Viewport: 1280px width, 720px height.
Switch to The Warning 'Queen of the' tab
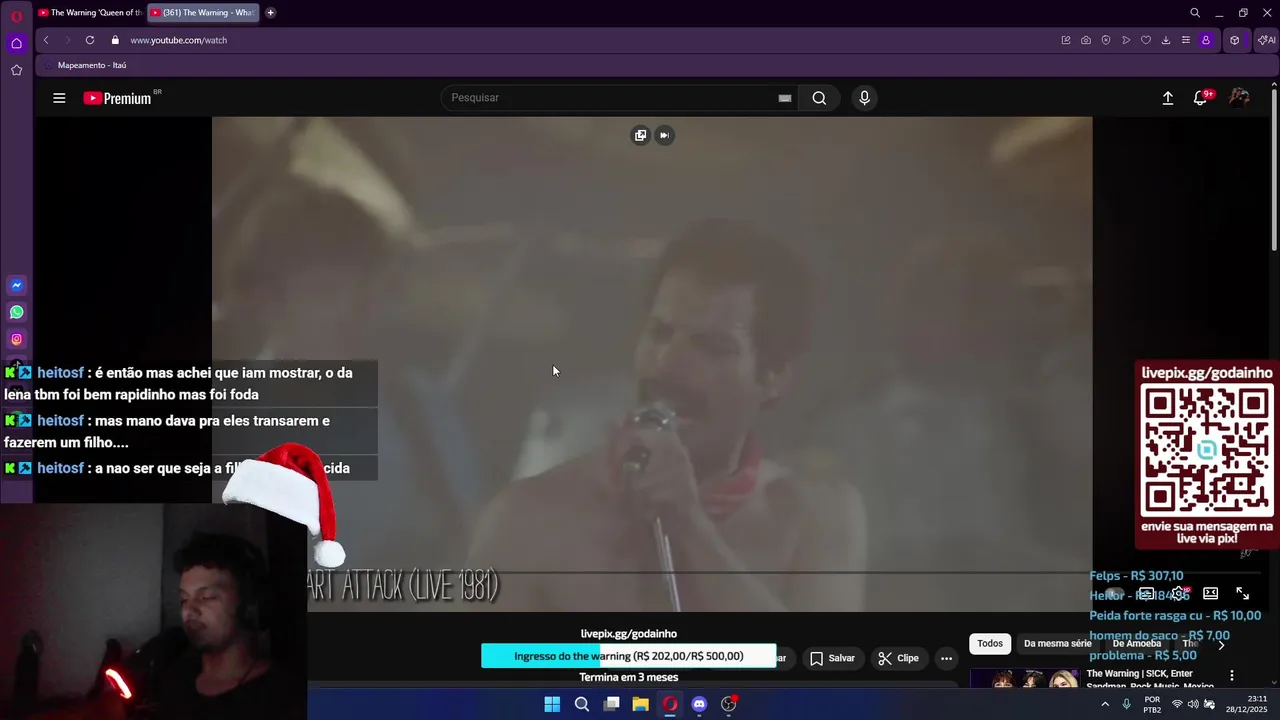89,13
